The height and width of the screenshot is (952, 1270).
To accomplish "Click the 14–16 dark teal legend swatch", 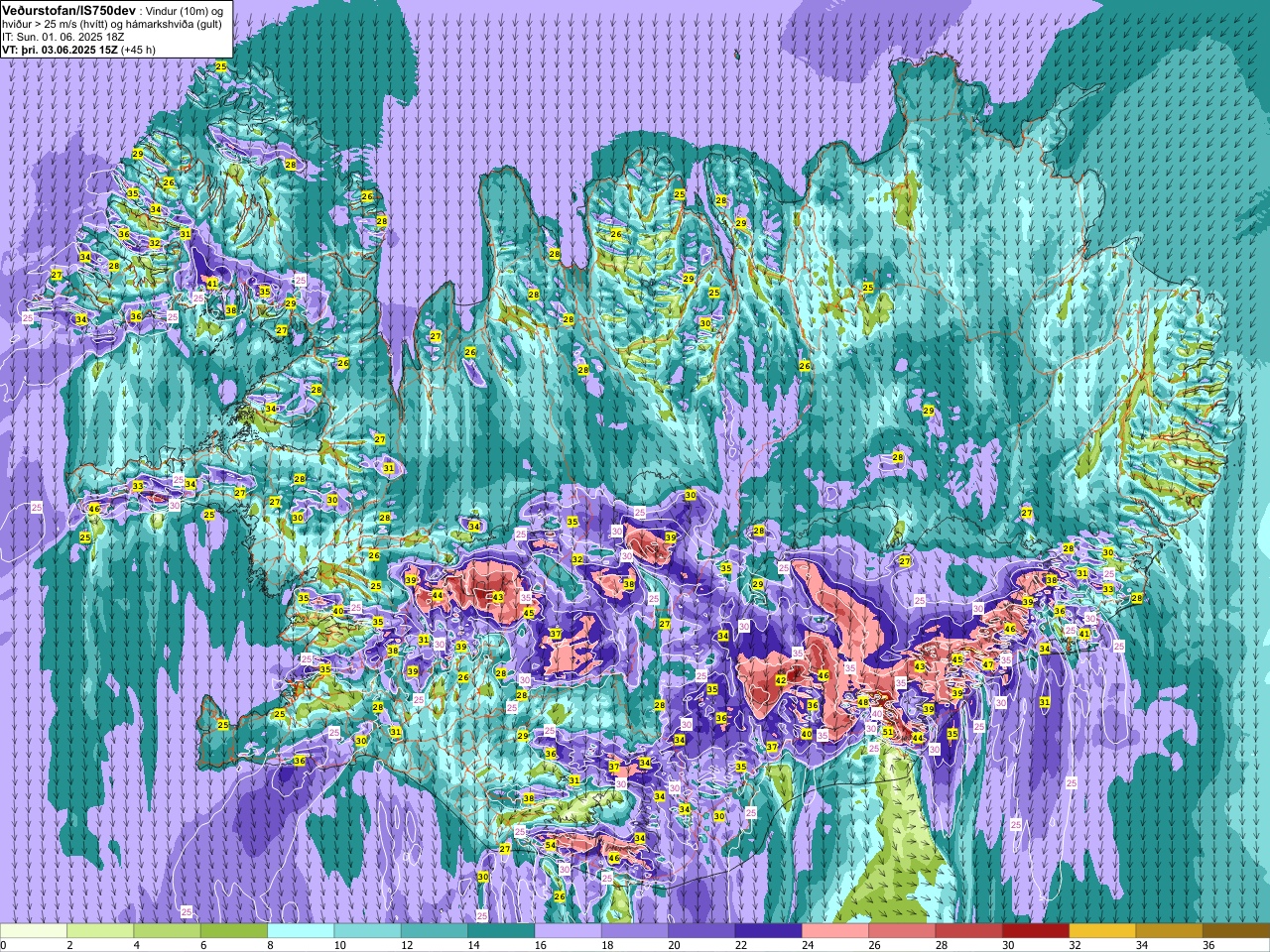I will (501, 931).
